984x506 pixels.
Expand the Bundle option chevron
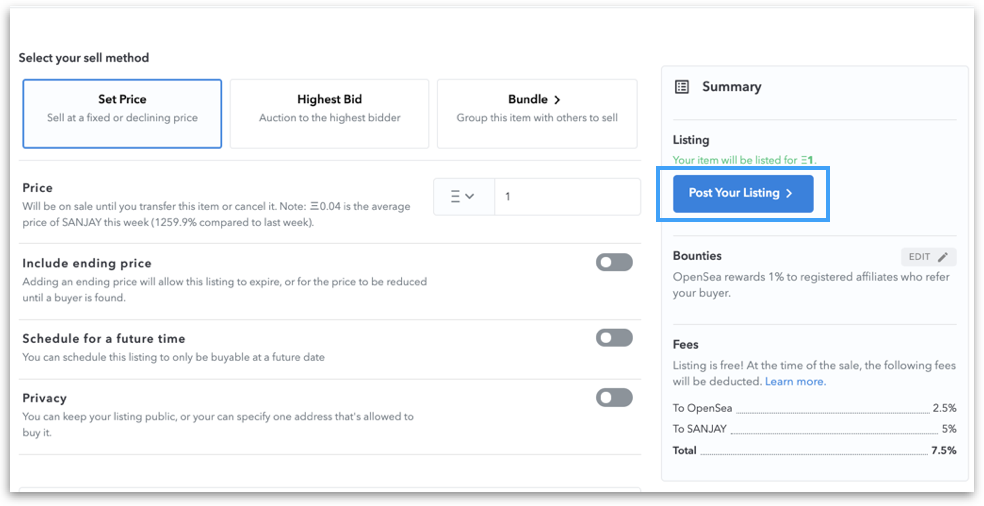click(557, 100)
